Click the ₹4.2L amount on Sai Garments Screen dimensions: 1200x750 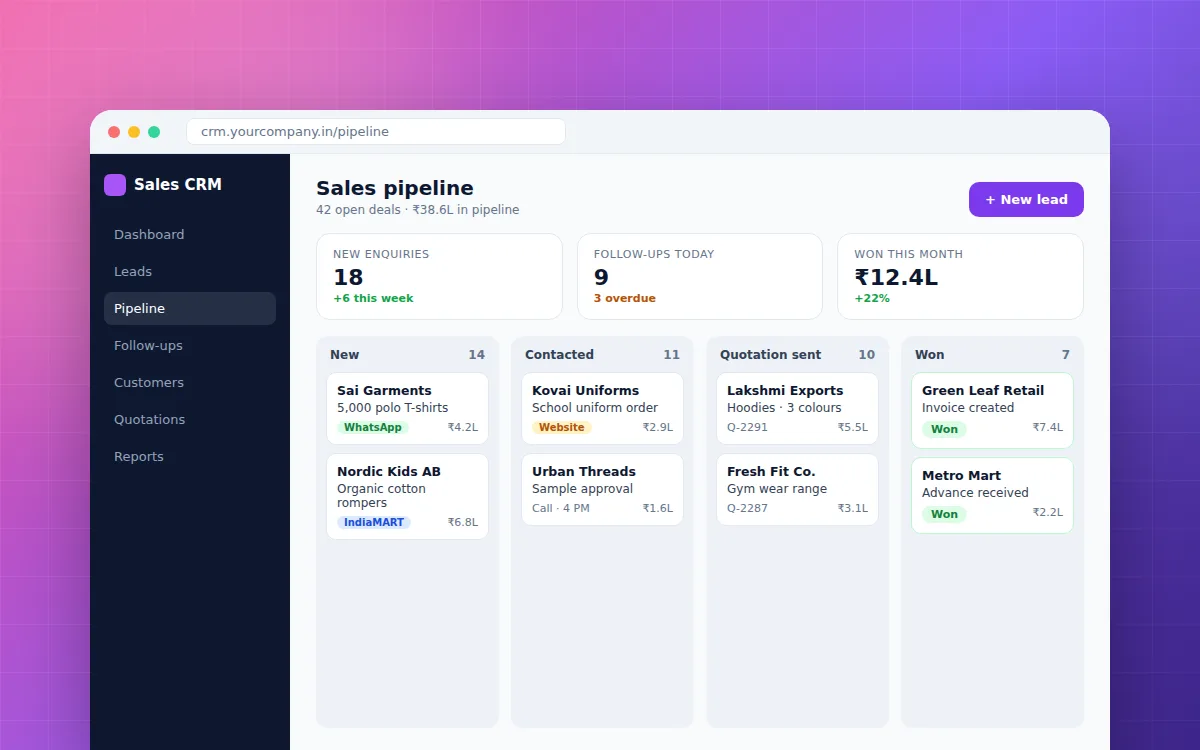point(463,427)
